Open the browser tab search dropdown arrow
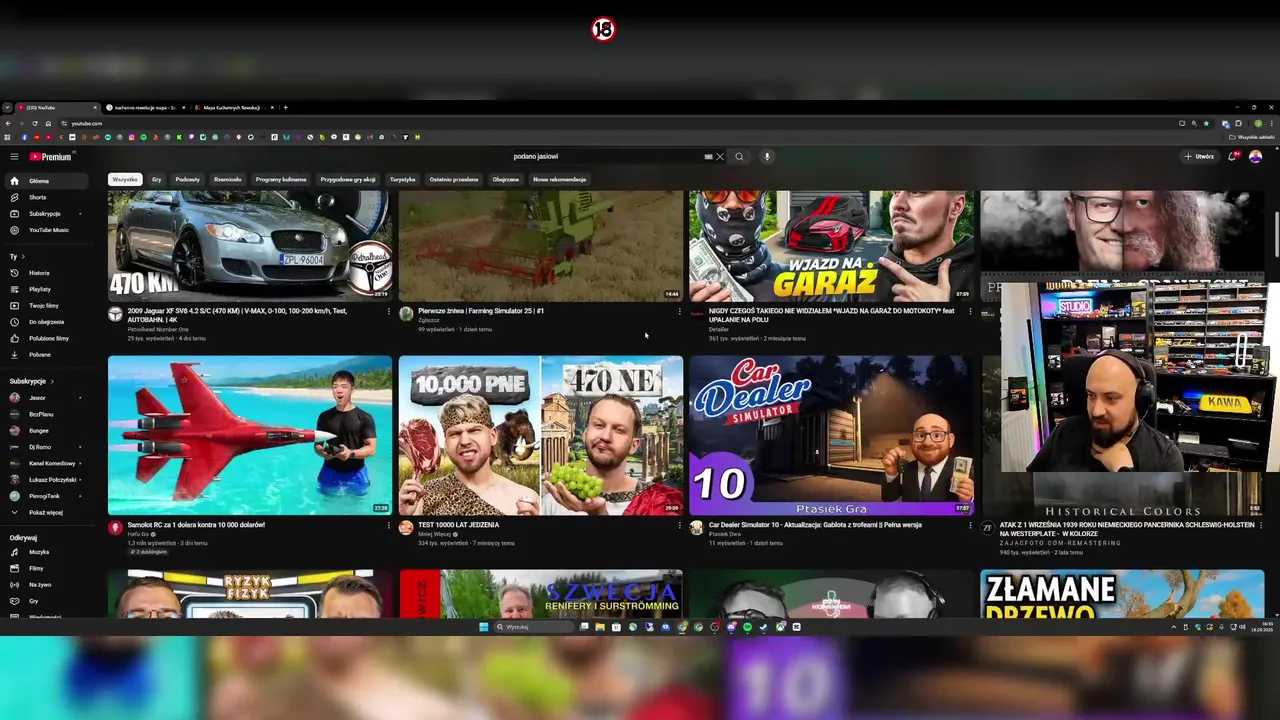 point(7,107)
